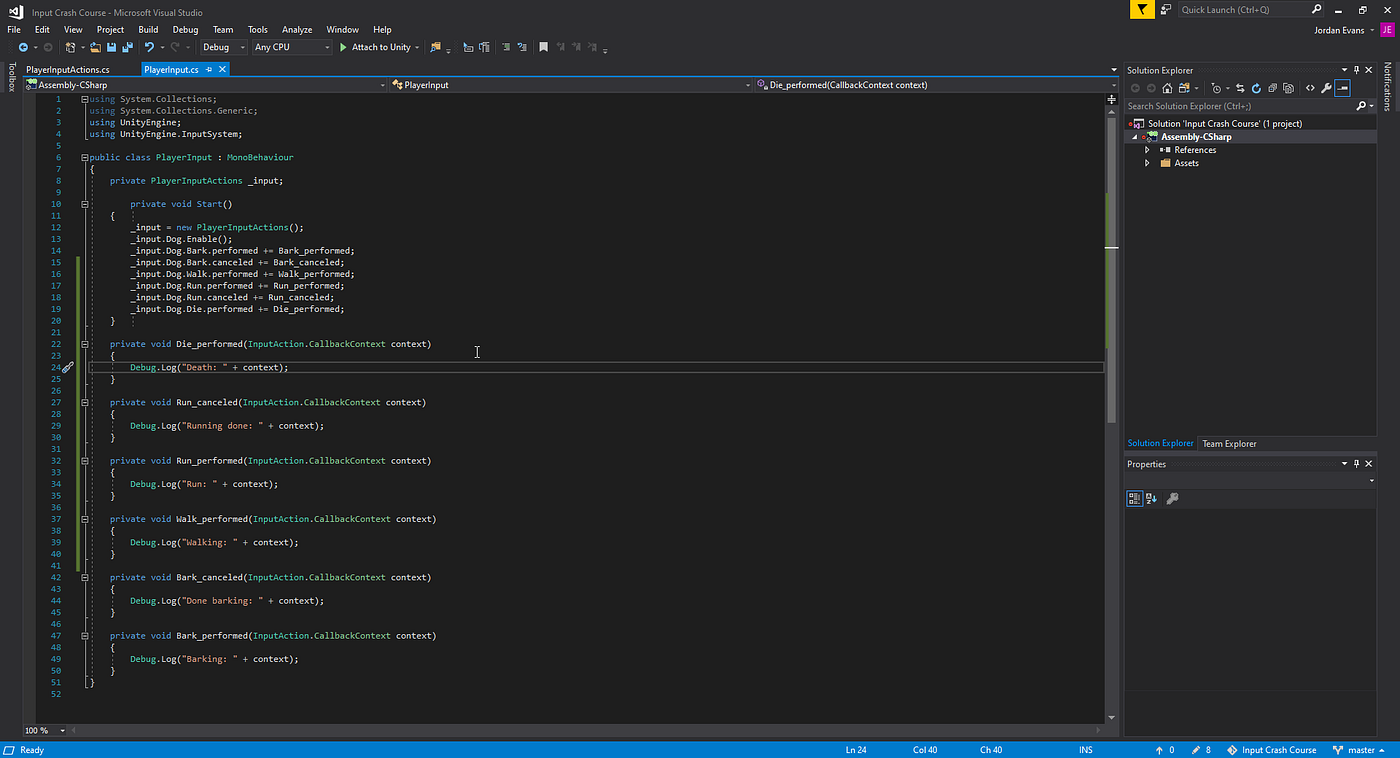Open the PlayerInput type navigation dropdown
Image resolution: width=1400 pixels, height=758 pixels.
(571, 85)
